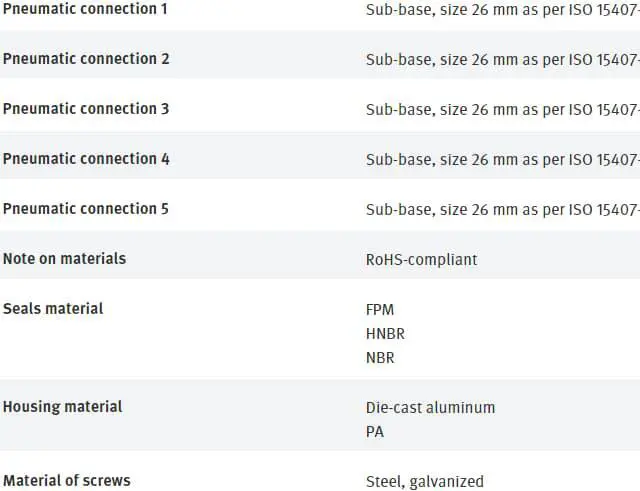Click Sub-base value for Pneumatic connection 3
640x491 pixels.
click(503, 110)
